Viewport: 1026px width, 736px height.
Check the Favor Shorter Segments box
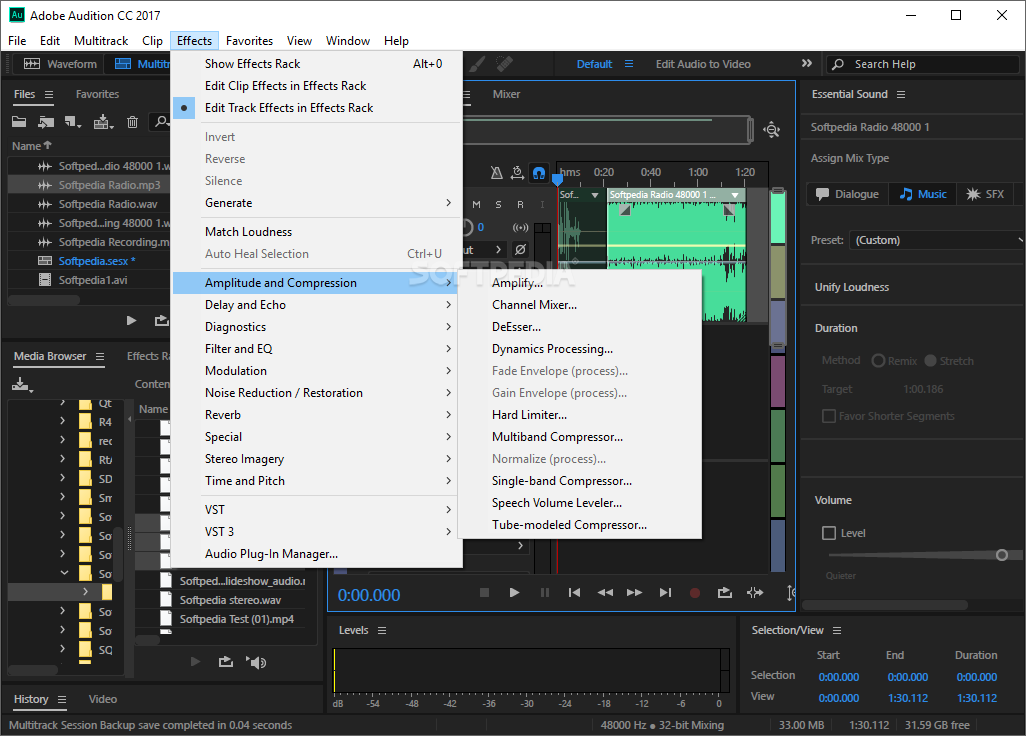click(829, 416)
